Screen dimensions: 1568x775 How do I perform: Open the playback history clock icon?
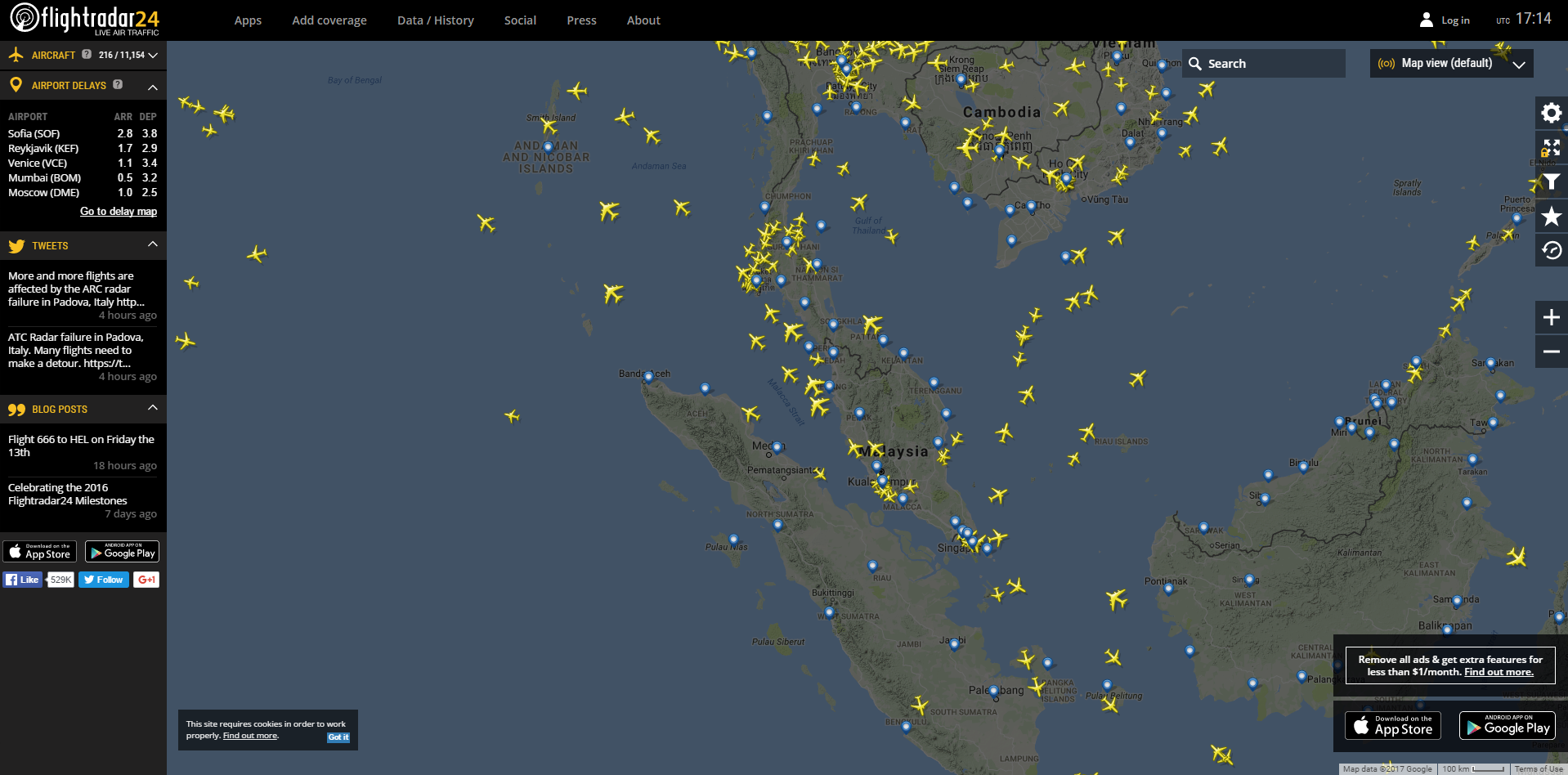point(1551,251)
